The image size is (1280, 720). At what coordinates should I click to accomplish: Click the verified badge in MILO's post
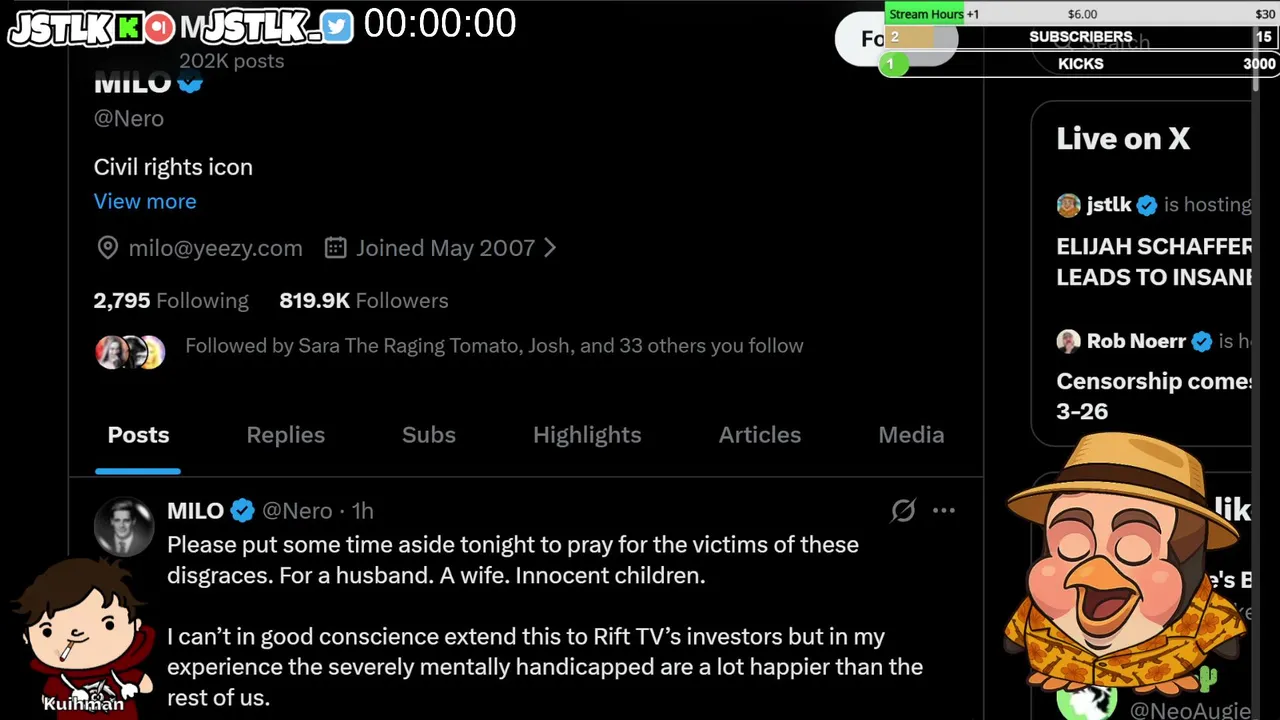tap(243, 511)
